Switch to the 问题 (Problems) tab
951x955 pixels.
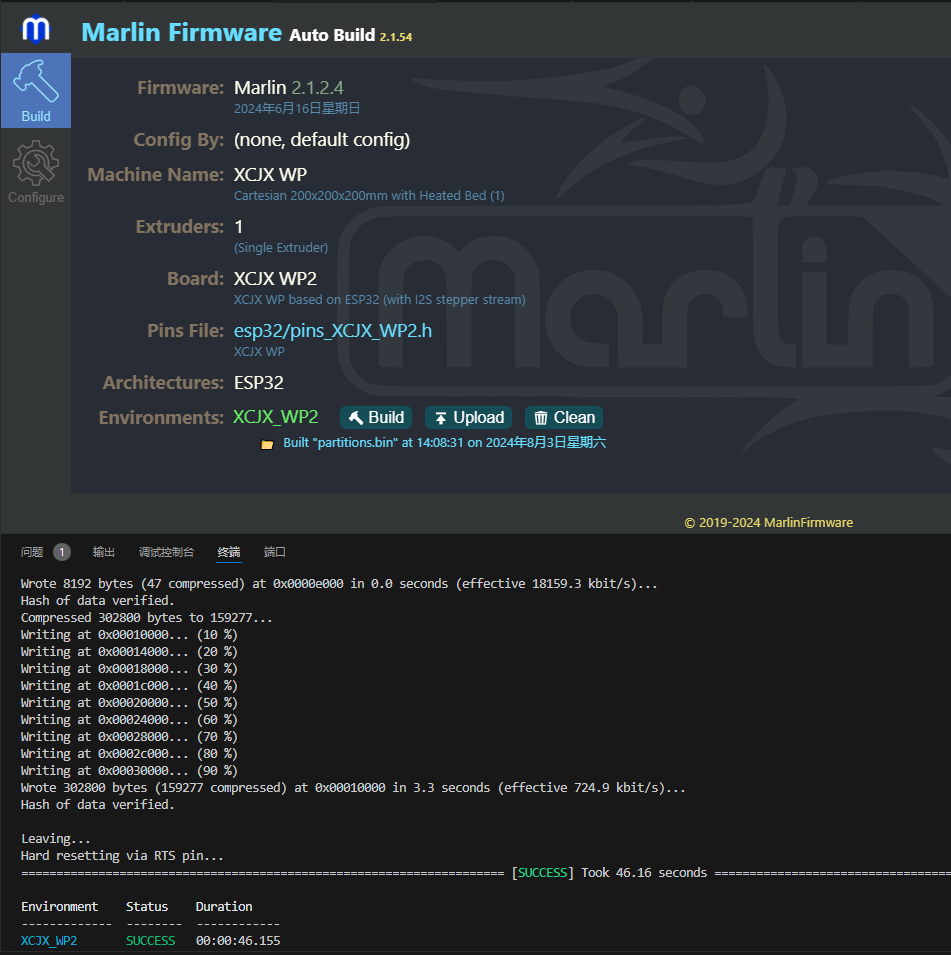(x=32, y=552)
